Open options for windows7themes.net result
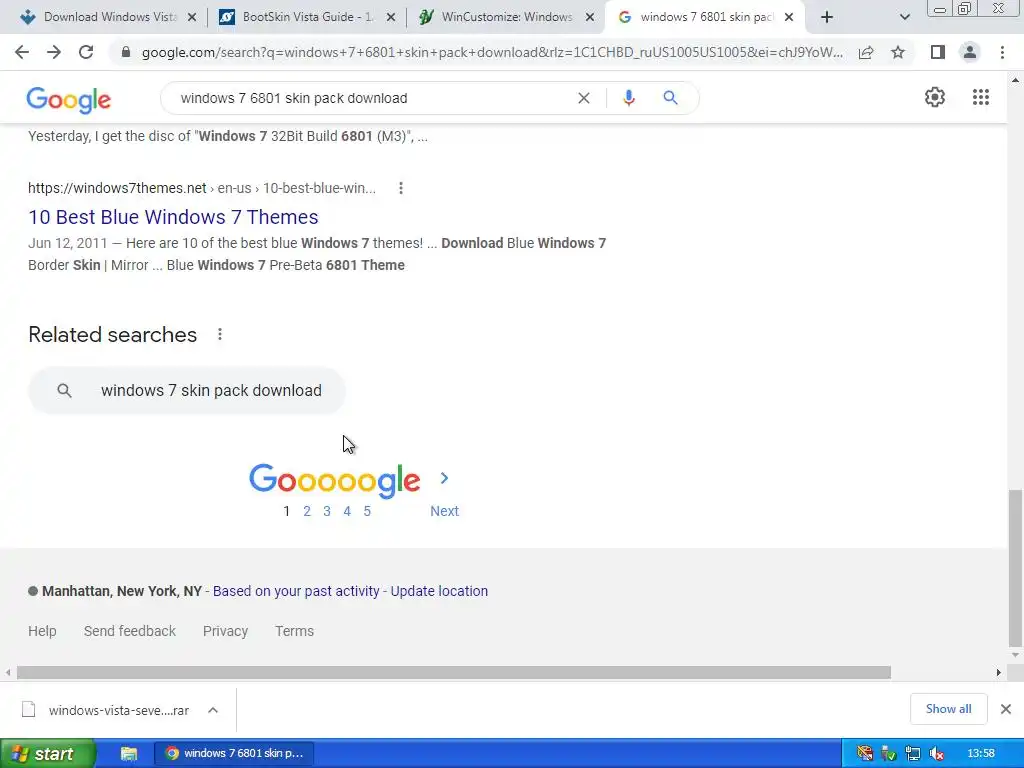This screenshot has width=1024, height=768. 401,188
